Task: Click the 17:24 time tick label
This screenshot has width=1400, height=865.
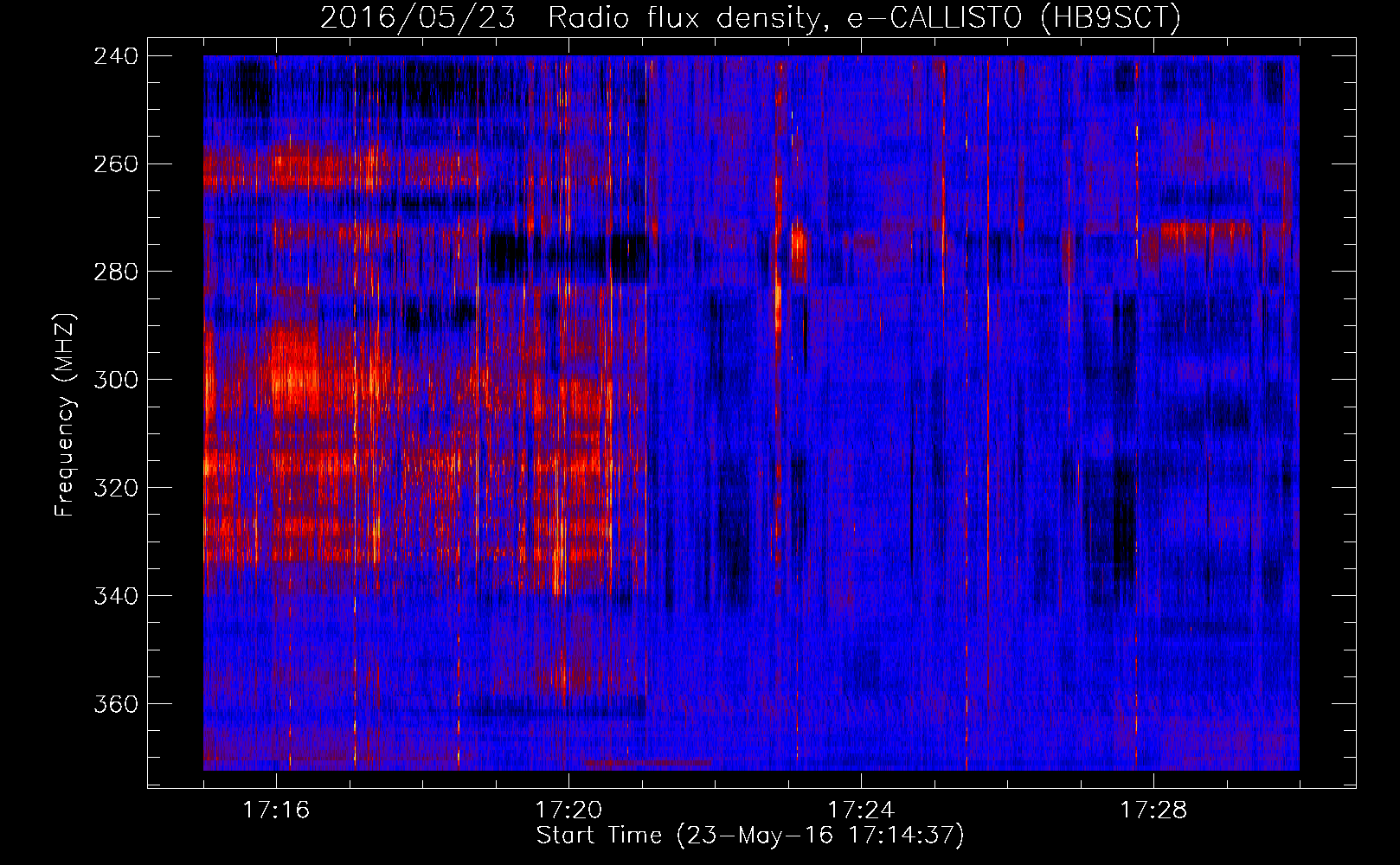Action: pyautogui.click(x=861, y=811)
